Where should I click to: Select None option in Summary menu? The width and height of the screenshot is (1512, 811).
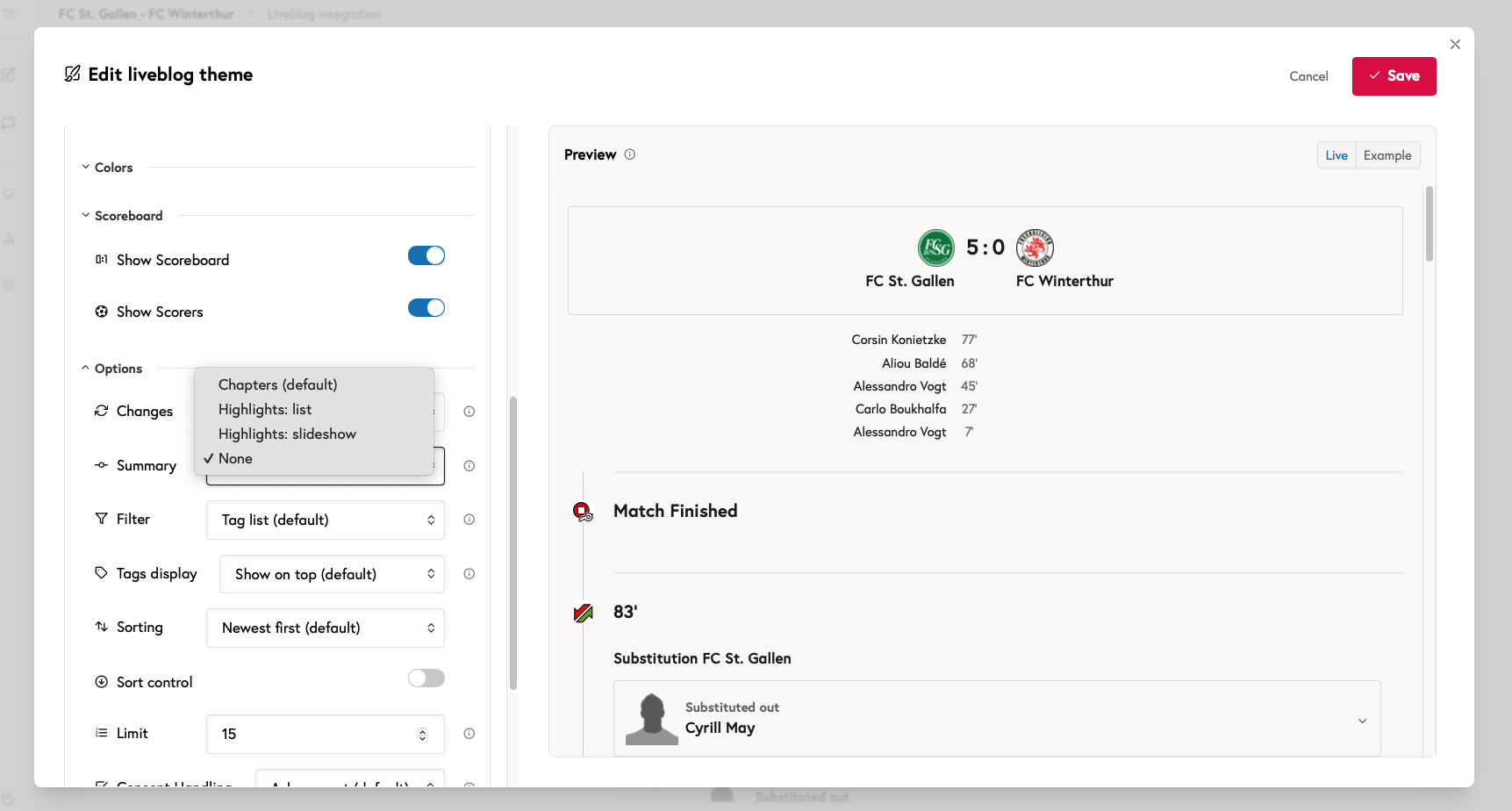[x=314, y=458]
